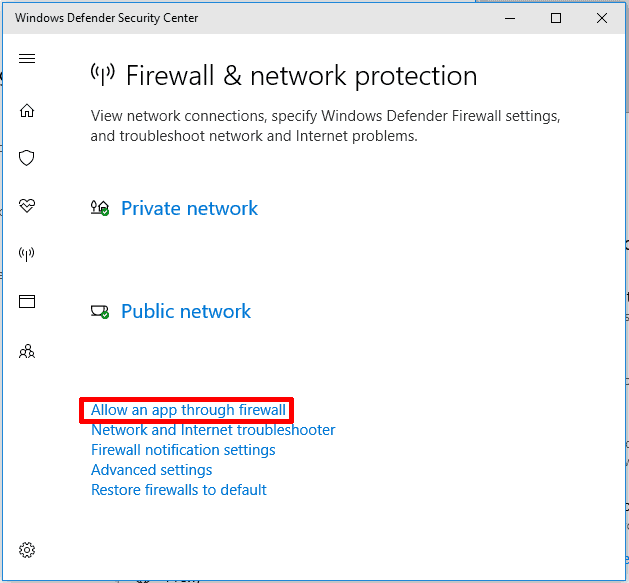Click the Public network status icon

pyautogui.click(x=100, y=311)
